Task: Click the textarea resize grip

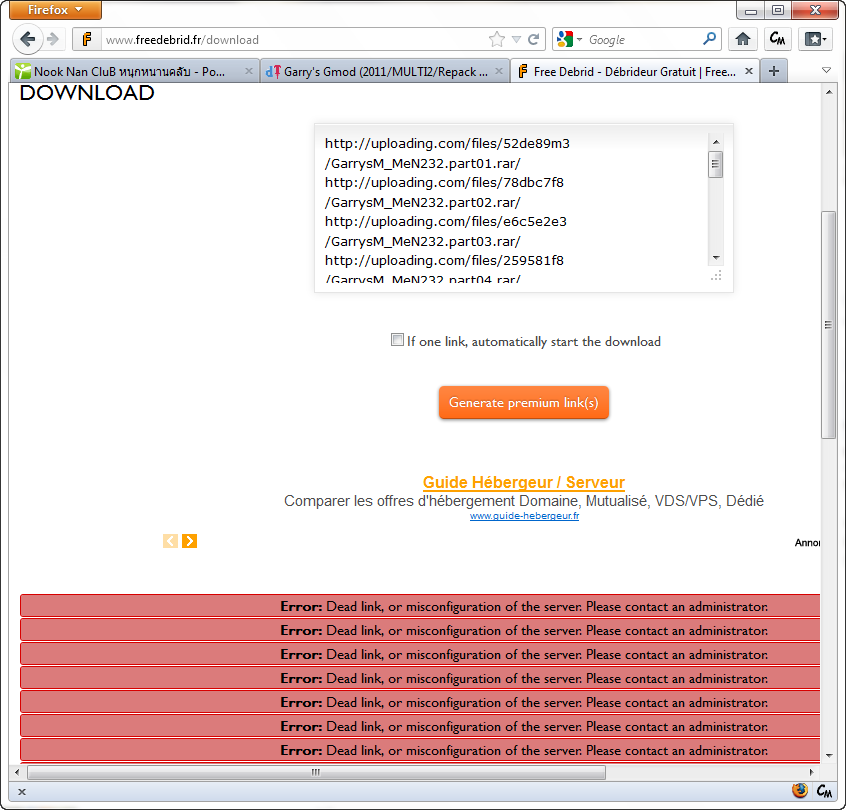Action: (716, 276)
